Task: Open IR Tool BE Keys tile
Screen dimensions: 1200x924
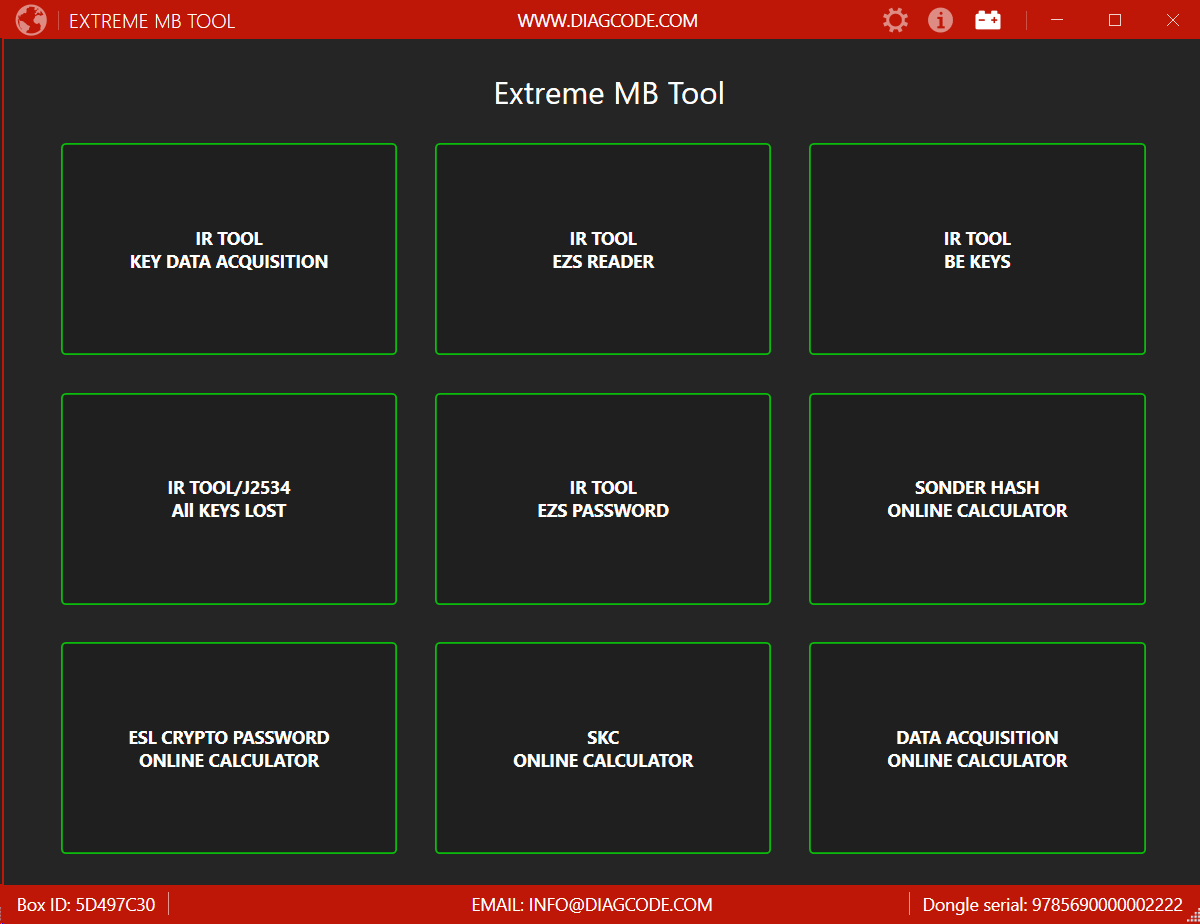Action: click(x=977, y=249)
